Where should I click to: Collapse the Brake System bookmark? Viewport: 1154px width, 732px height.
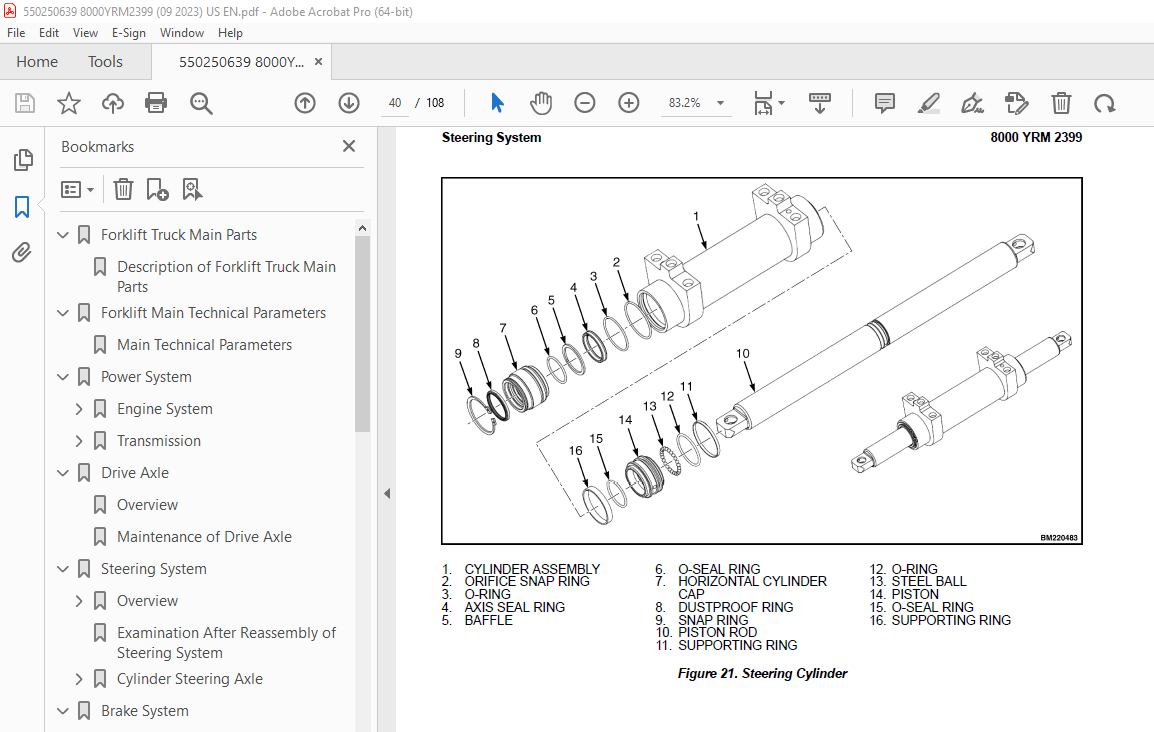[63, 711]
